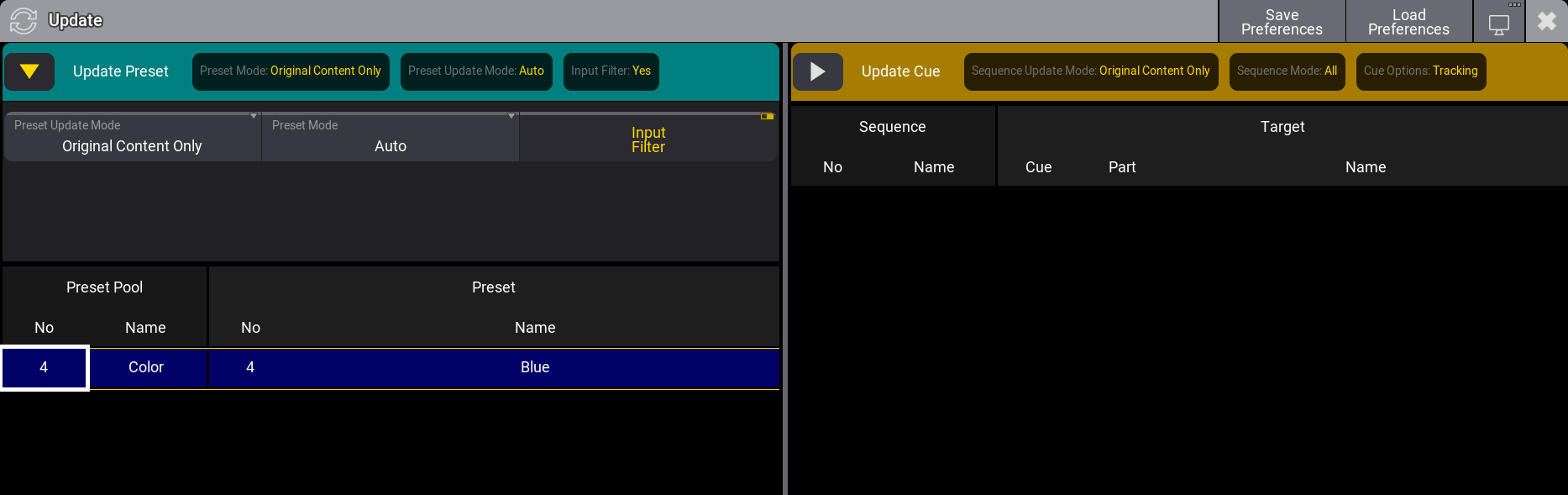Collapse Update Preset with yellow triangle
Image resolution: width=1568 pixels, height=495 pixels.
pyautogui.click(x=29, y=71)
